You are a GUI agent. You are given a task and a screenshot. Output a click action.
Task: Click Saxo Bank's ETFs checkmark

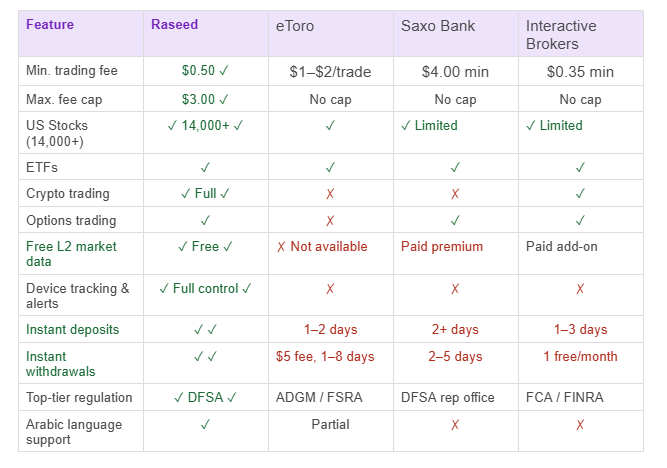tap(455, 167)
